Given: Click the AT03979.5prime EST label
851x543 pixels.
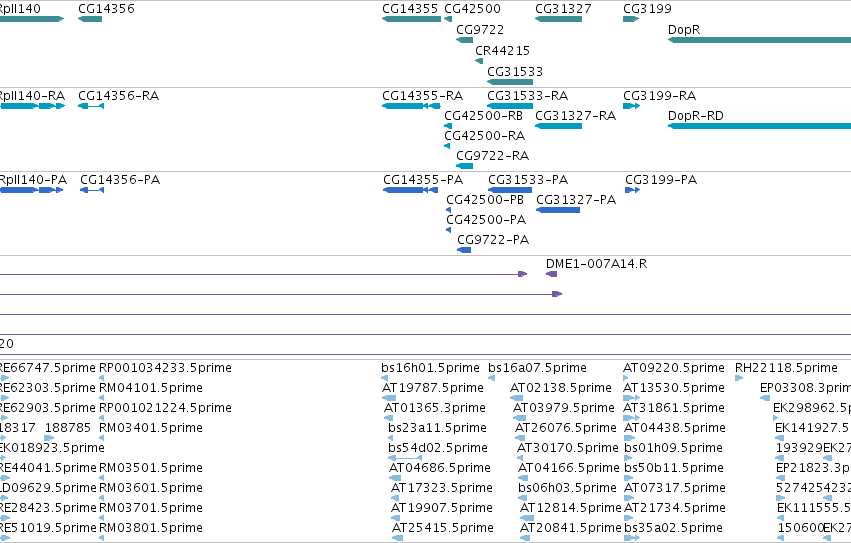Looking at the screenshot, I should (563, 408).
